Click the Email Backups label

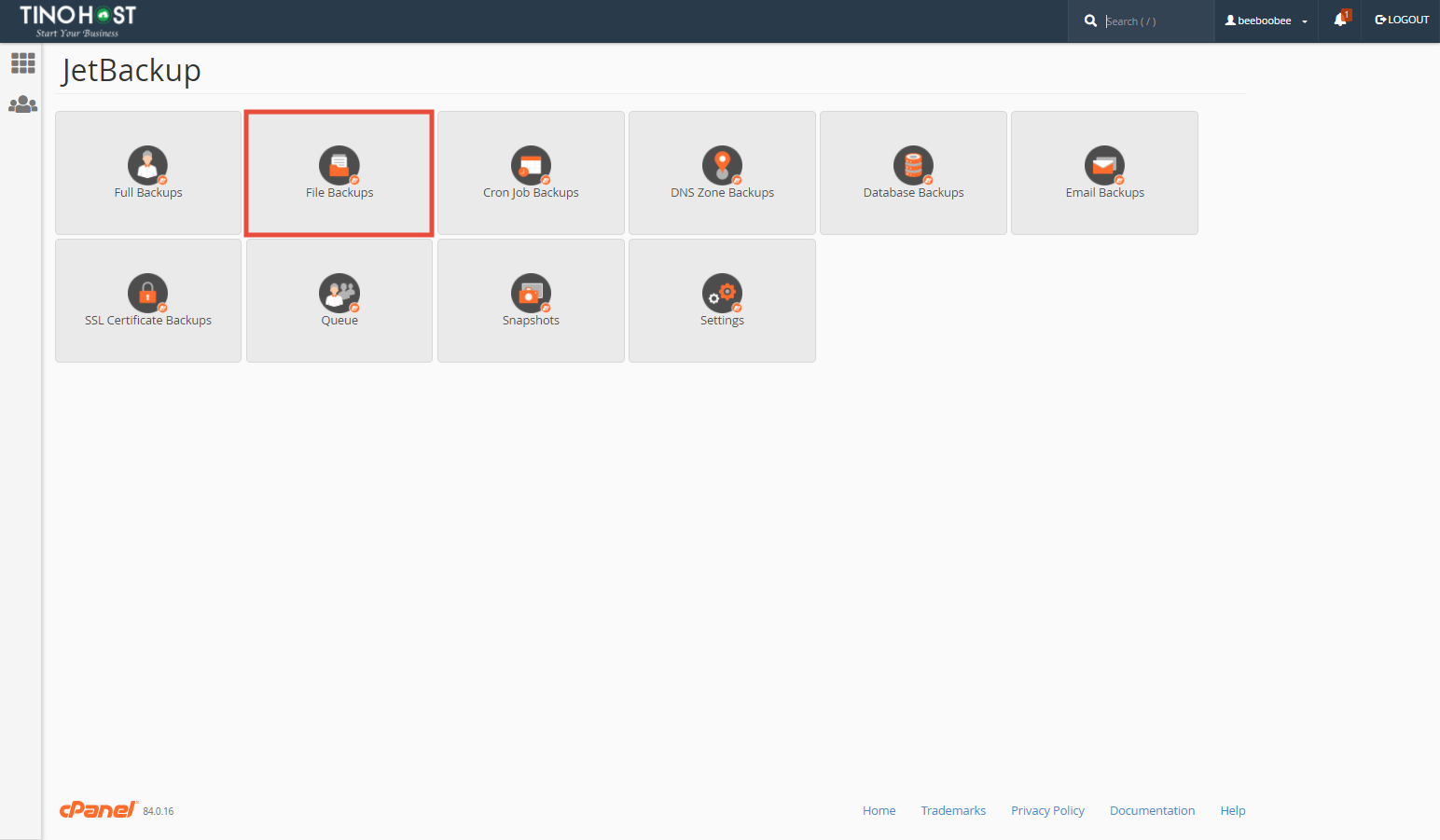click(x=1104, y=192)
